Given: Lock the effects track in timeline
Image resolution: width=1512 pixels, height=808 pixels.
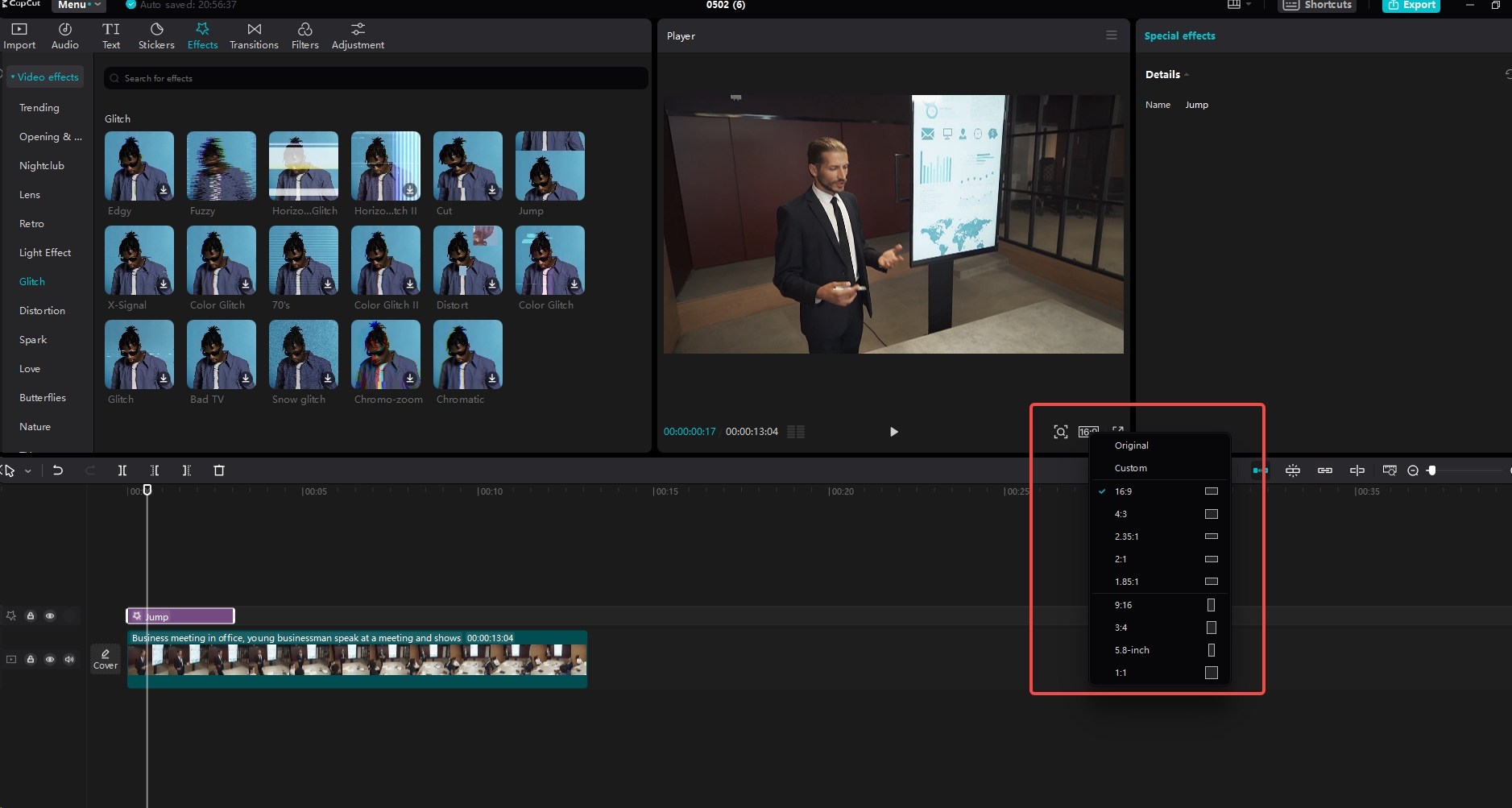Looking at the screenshot, I should (x=31, y=615).
